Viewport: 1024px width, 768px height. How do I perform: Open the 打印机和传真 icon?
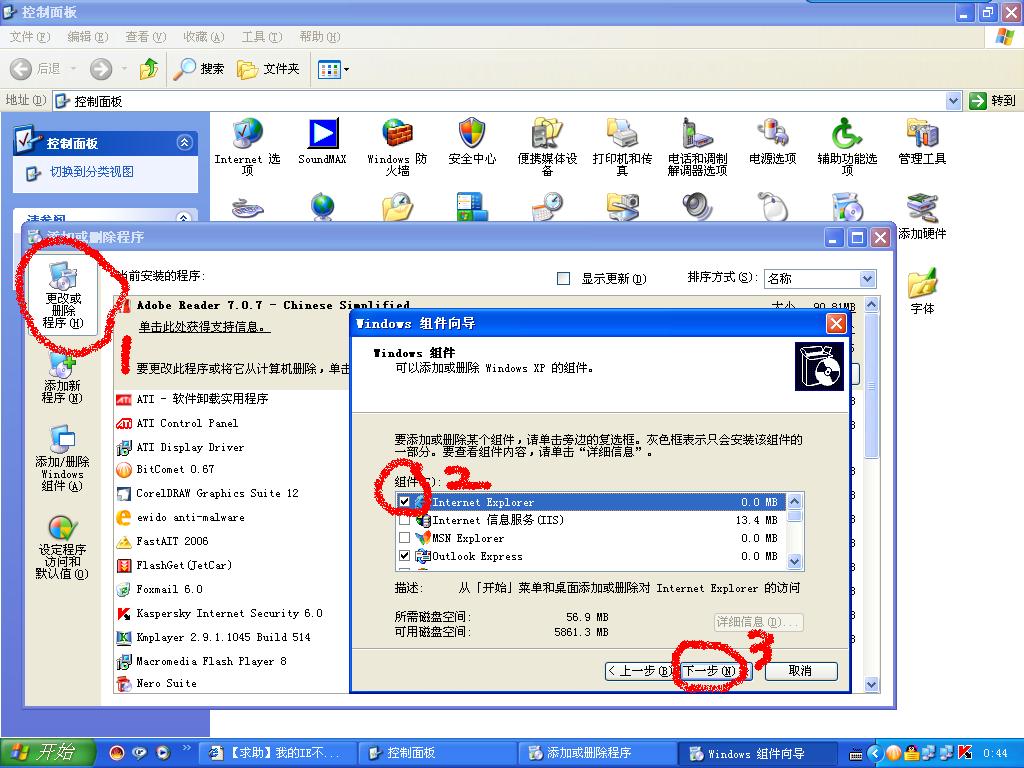[x=622, y=146]
